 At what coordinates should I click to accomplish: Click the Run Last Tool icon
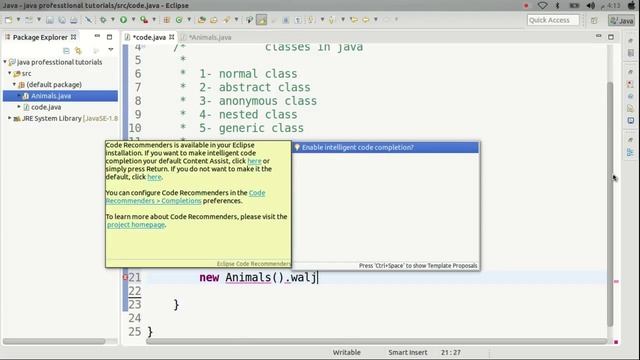(144, 20)
